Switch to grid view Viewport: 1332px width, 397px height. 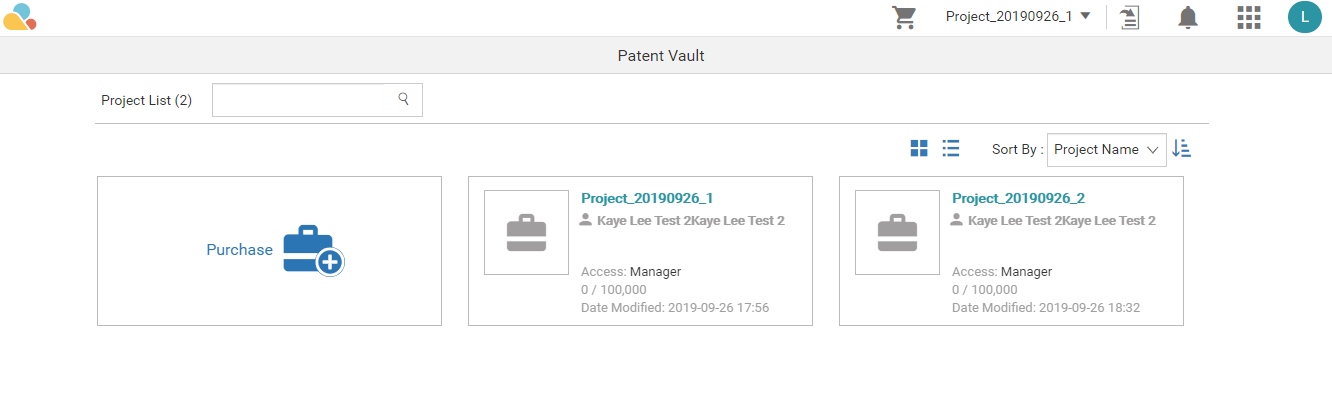(919, 149)
